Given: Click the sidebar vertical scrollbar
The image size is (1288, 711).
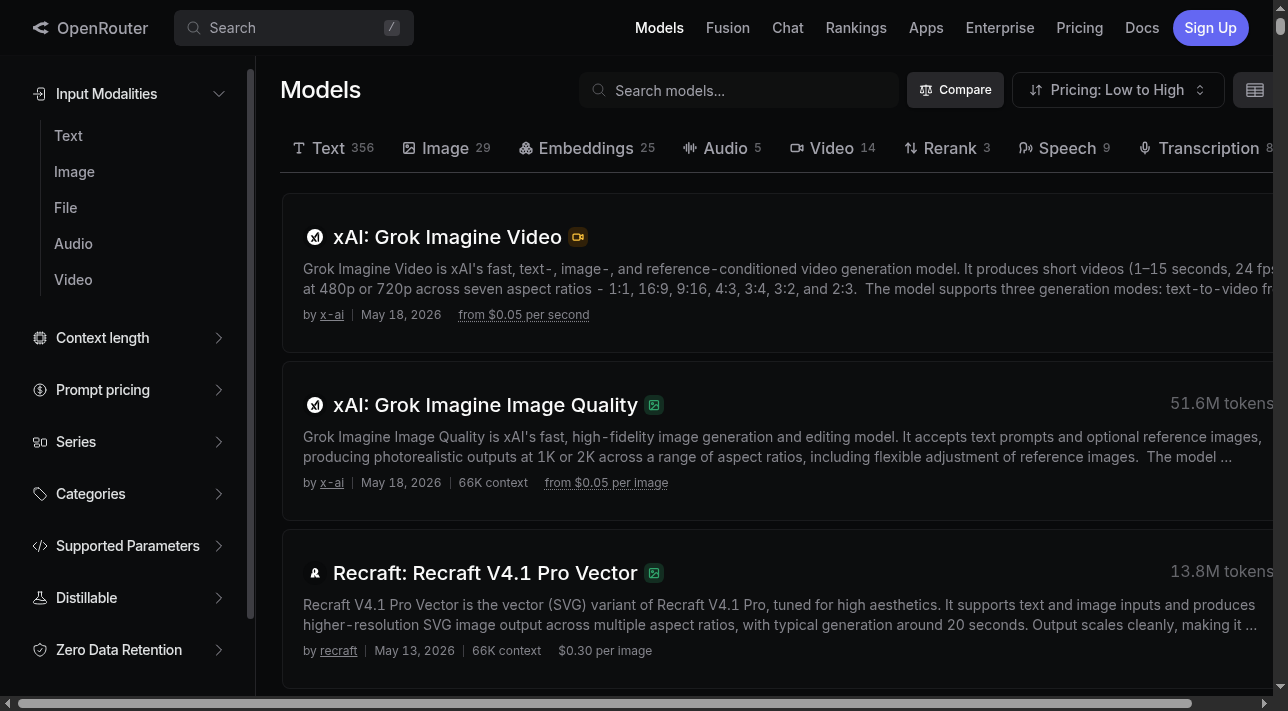Looking at the screenshot, I should point(250,343).
